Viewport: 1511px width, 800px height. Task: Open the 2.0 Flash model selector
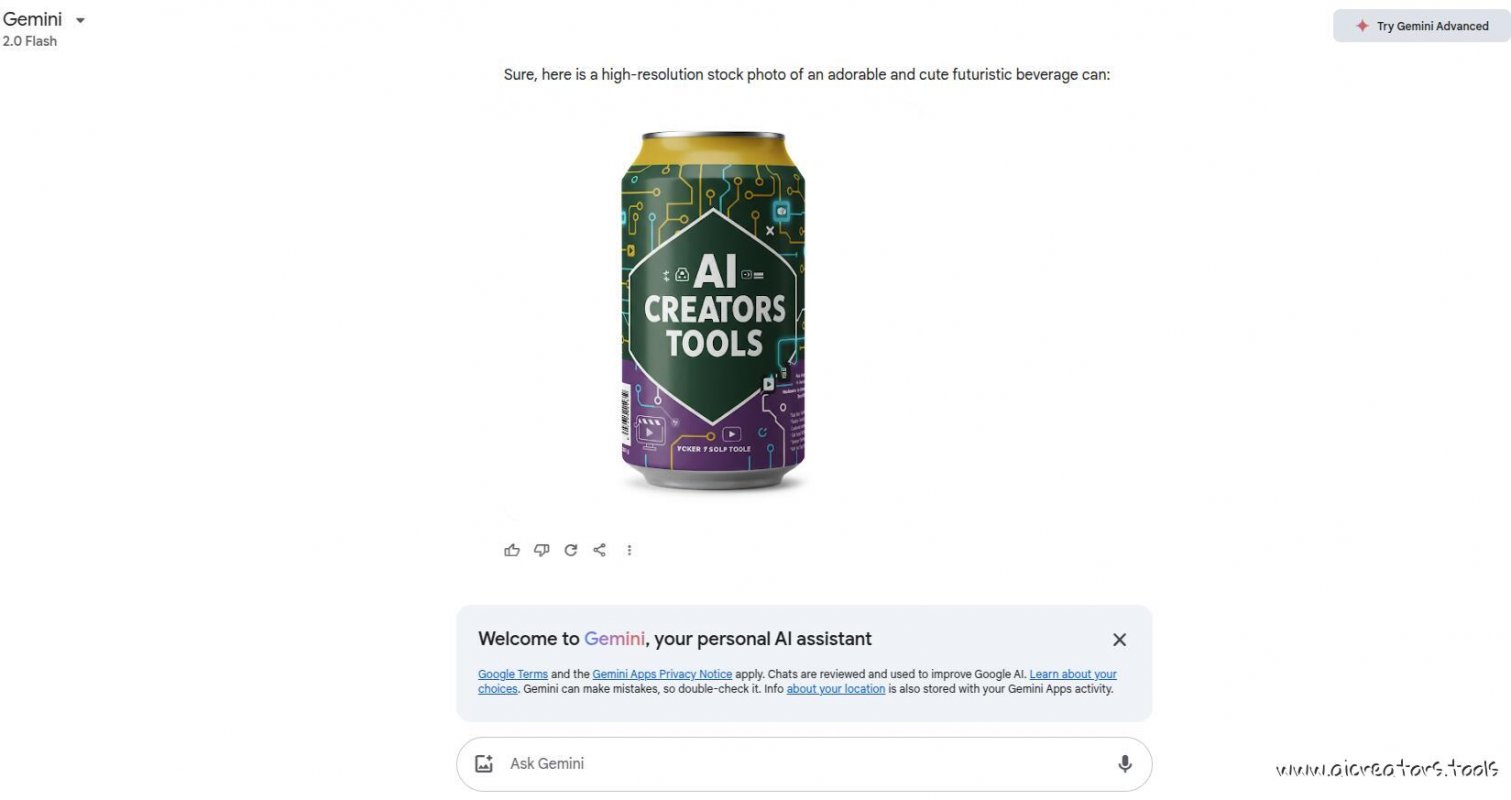(30, 41)
